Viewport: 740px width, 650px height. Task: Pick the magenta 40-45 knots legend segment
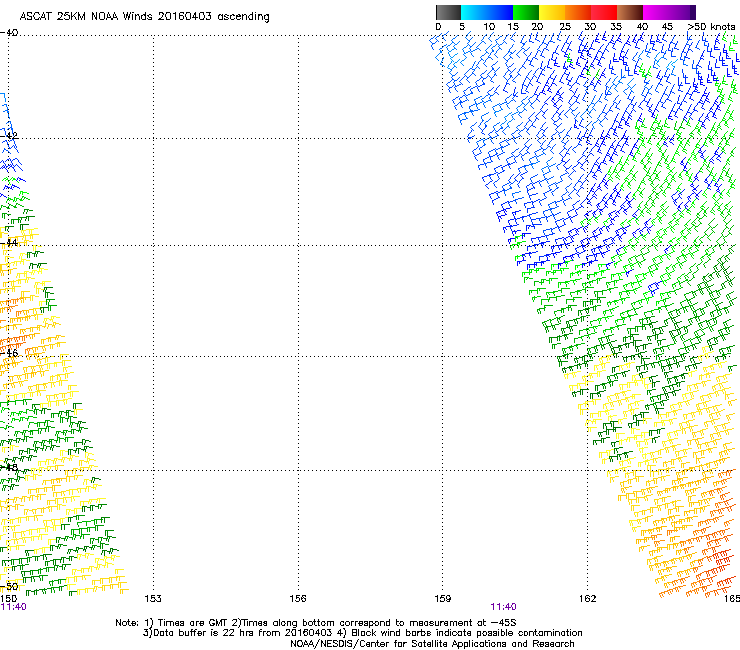point(656,12)
